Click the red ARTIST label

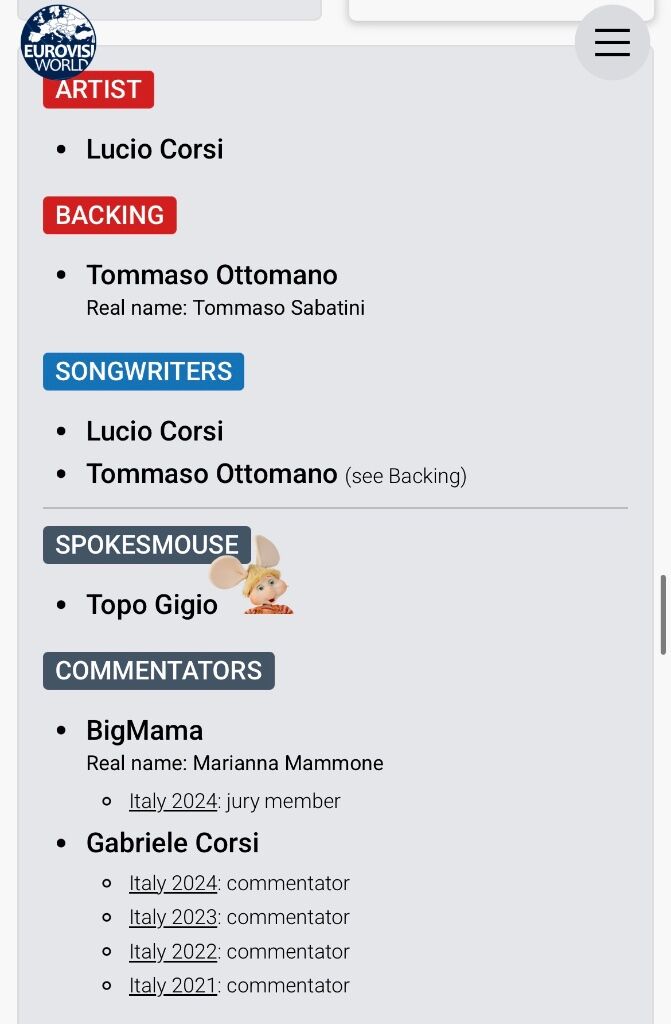click(98, 89)
